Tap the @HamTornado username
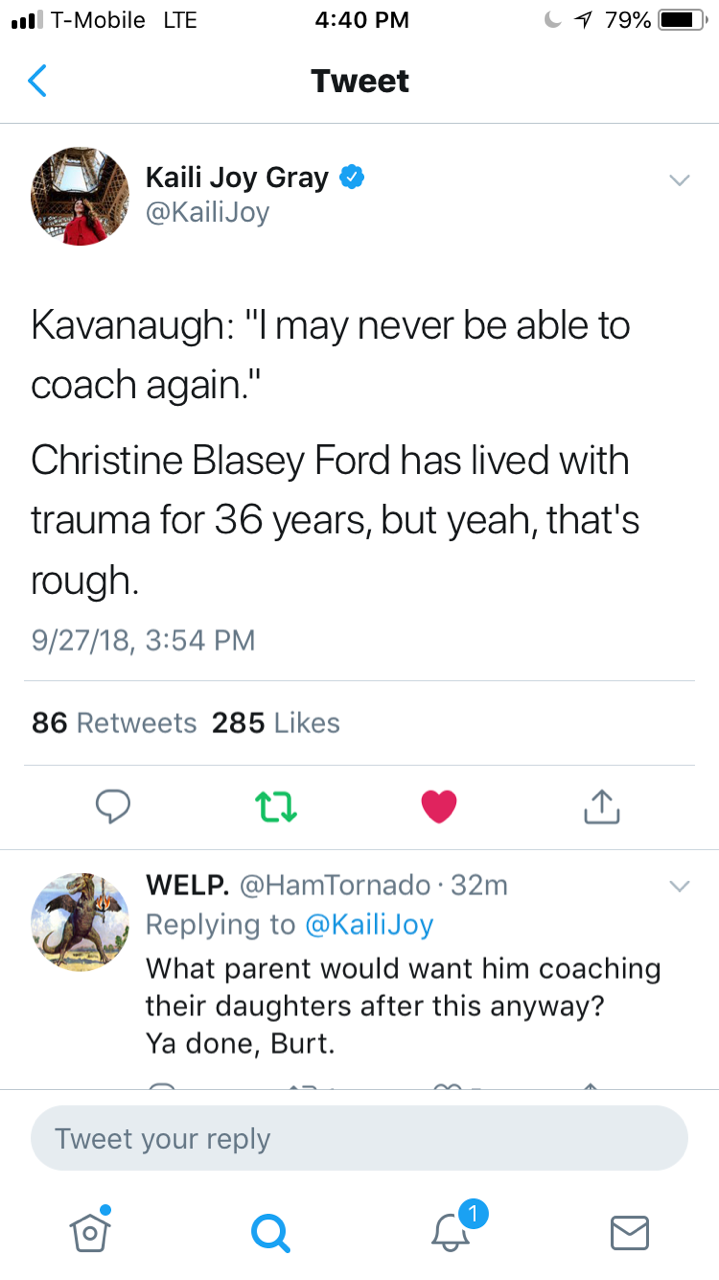The image size is (719, 1280). coord(334,885)
